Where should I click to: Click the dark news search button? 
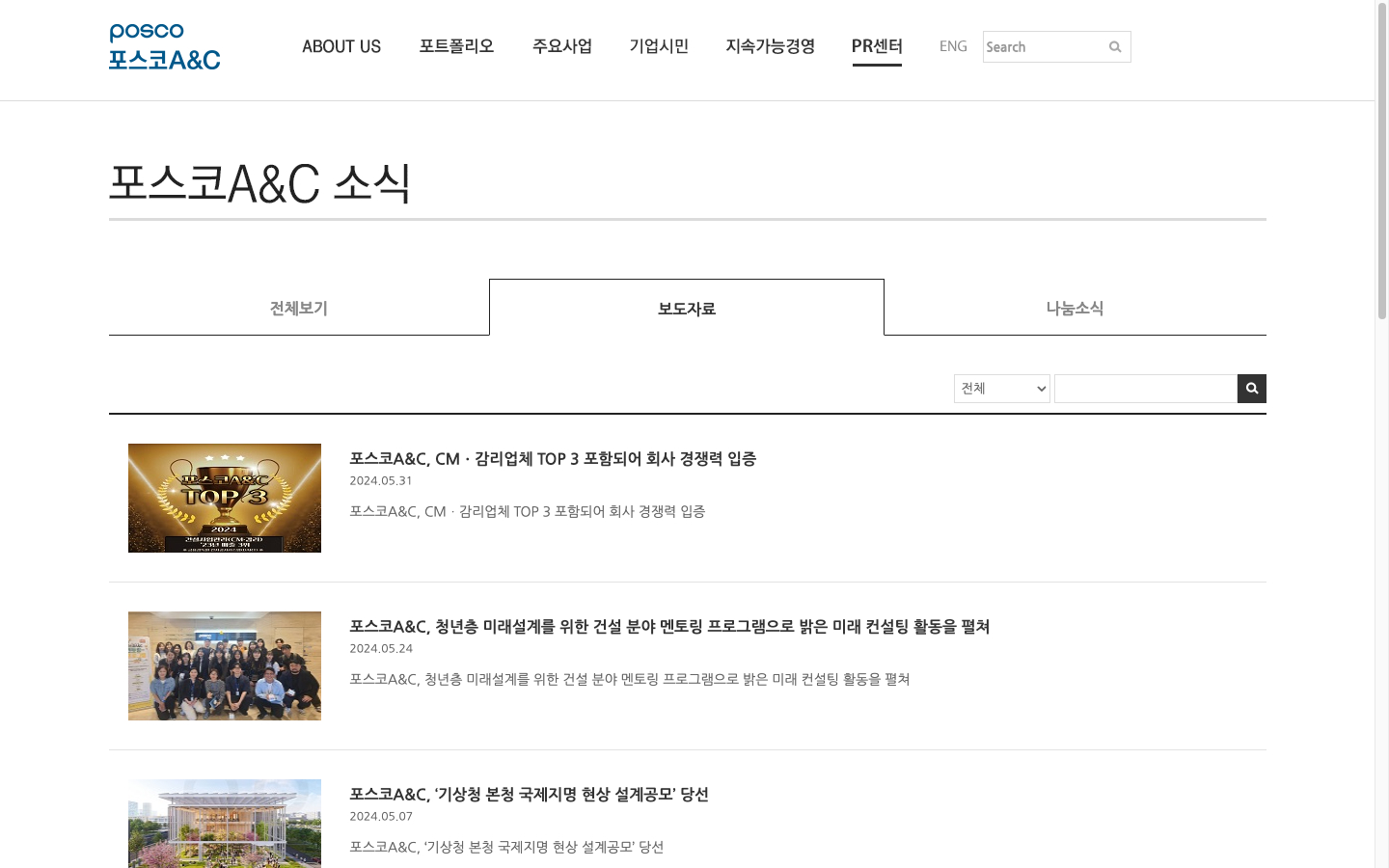[1252, 389]
